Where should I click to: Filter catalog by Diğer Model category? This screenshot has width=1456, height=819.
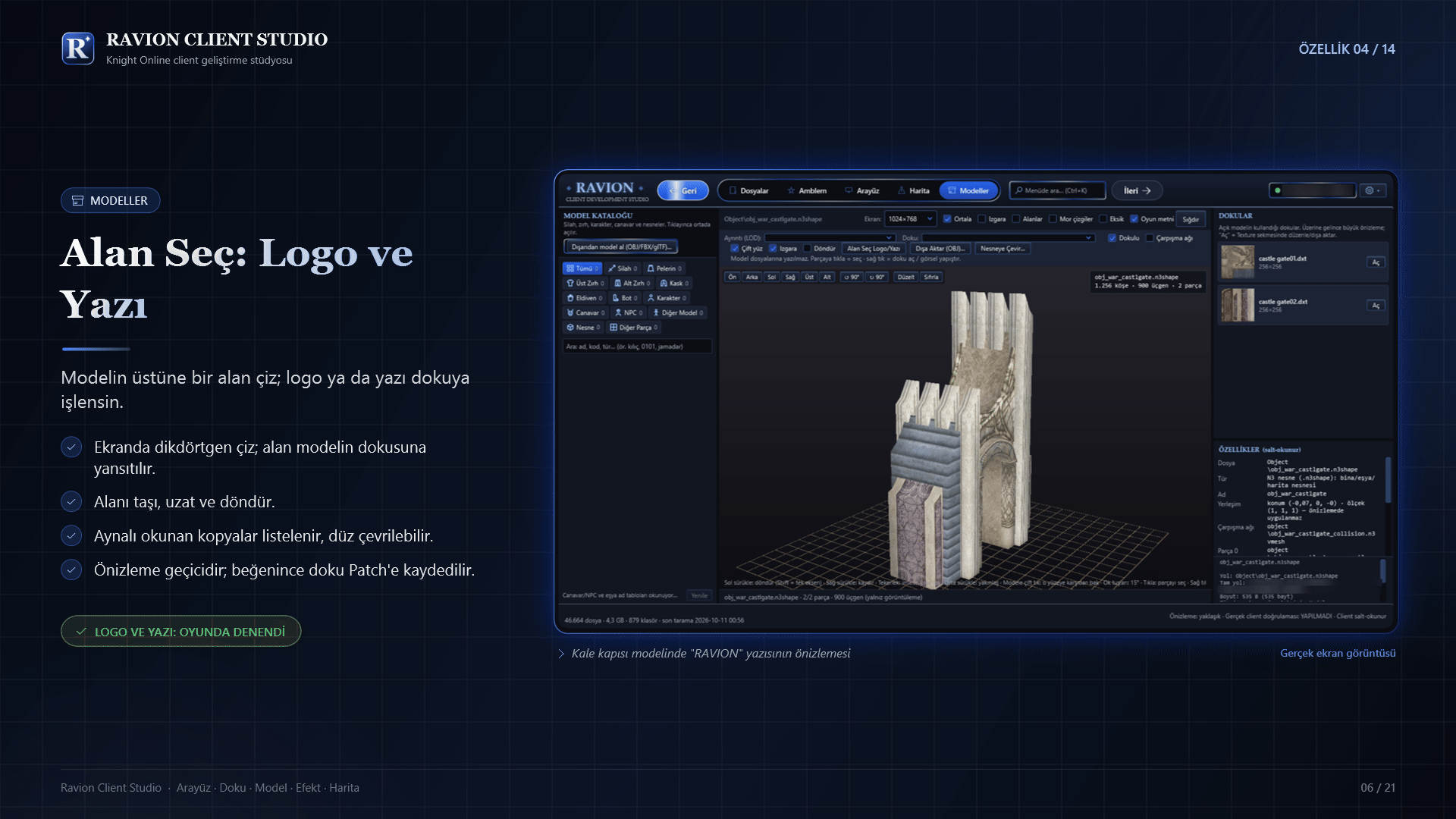(x=678, y=312)
